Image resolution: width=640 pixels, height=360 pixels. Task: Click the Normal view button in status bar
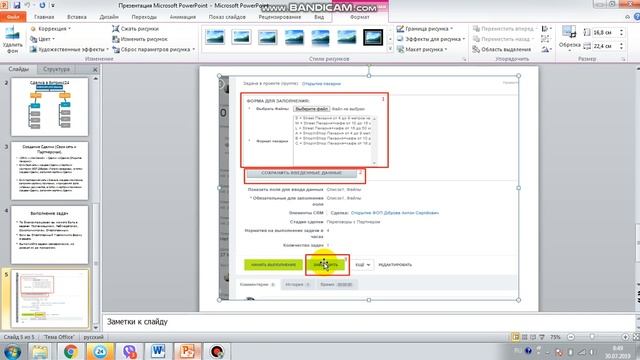point(516,337)
